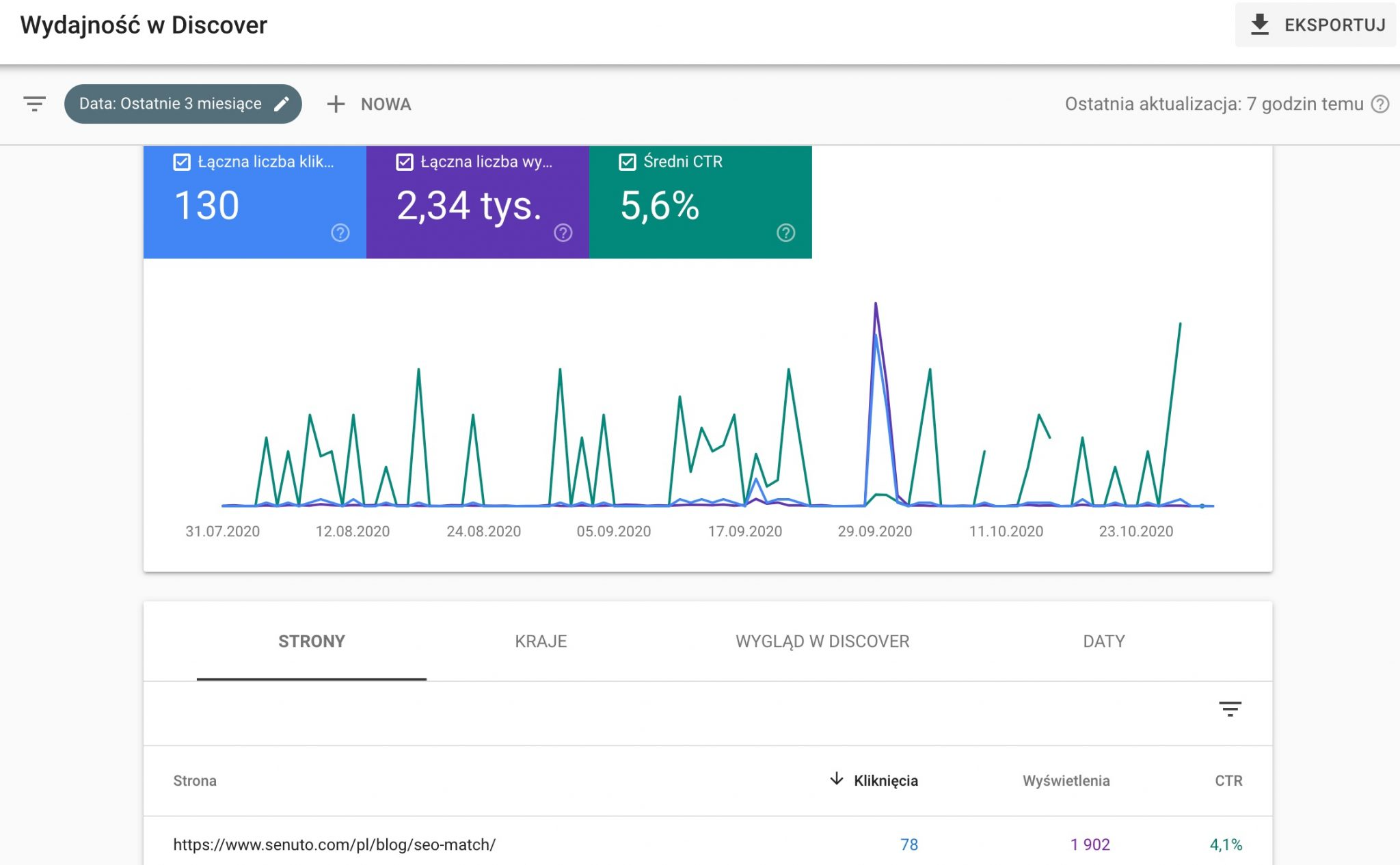This screenshot has width=1400, height=865.
Task: Click the 23.10.2020 axis date label
Action: tap(1136, 532)
